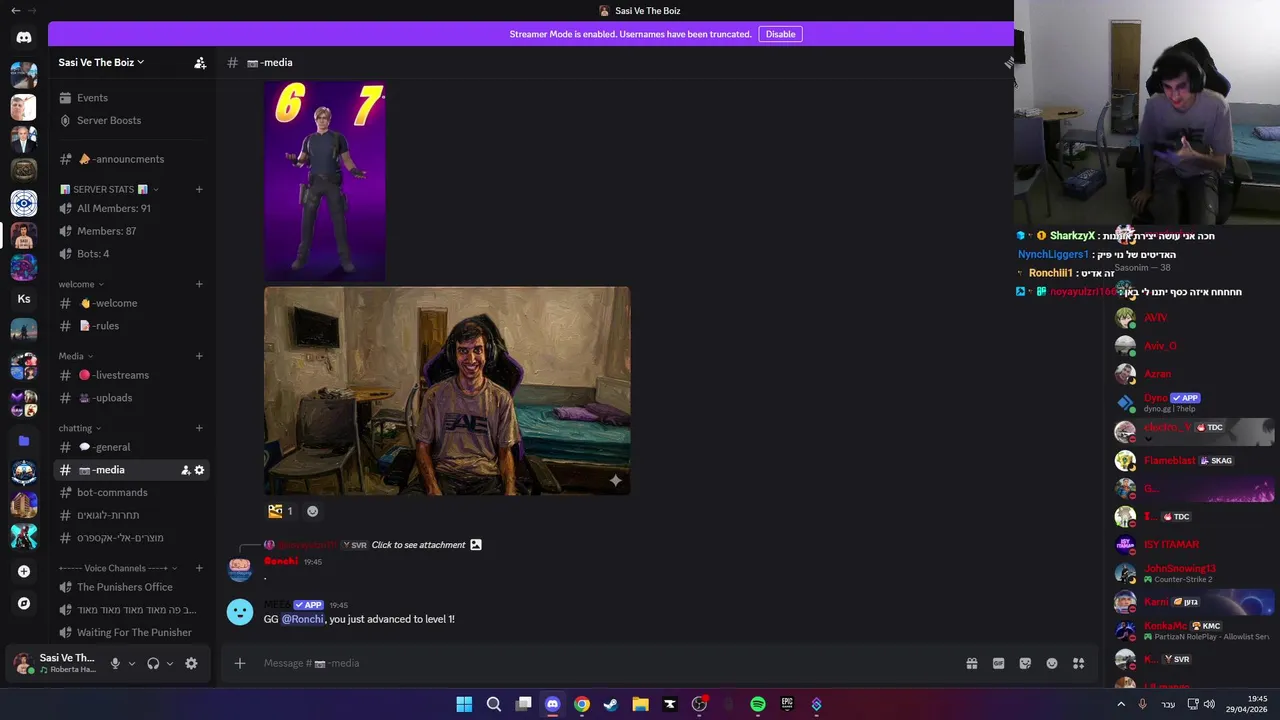Collapse the Media category
The image size is (1280, 720).
tap(75, 356)
